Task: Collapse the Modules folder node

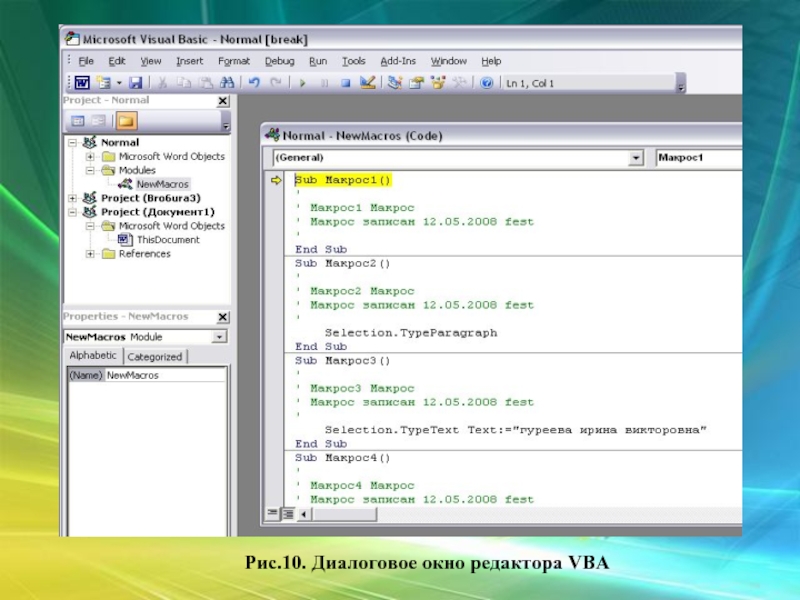Action: 90,170
